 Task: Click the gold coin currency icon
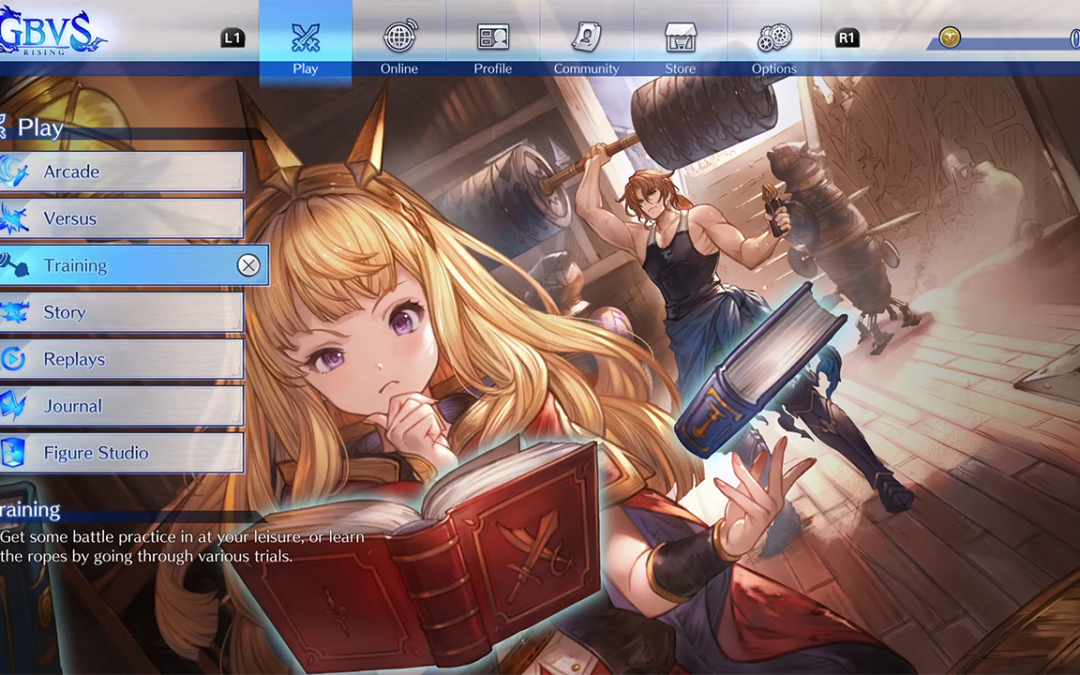950,38
